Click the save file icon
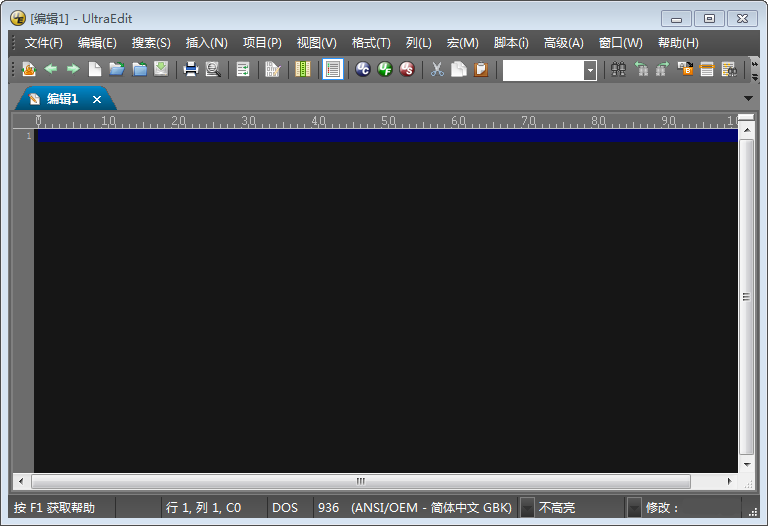The width and height of the screenshot is (768, 526). 161,69
